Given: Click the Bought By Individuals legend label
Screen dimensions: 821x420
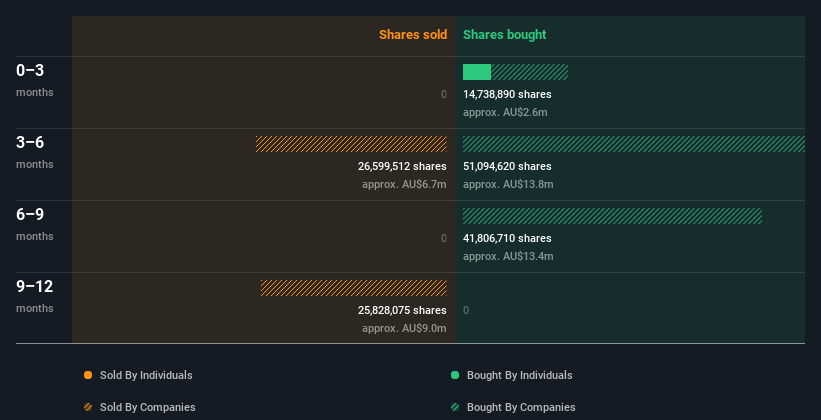Looking at the screenshot, I should [x=519, y=375].
